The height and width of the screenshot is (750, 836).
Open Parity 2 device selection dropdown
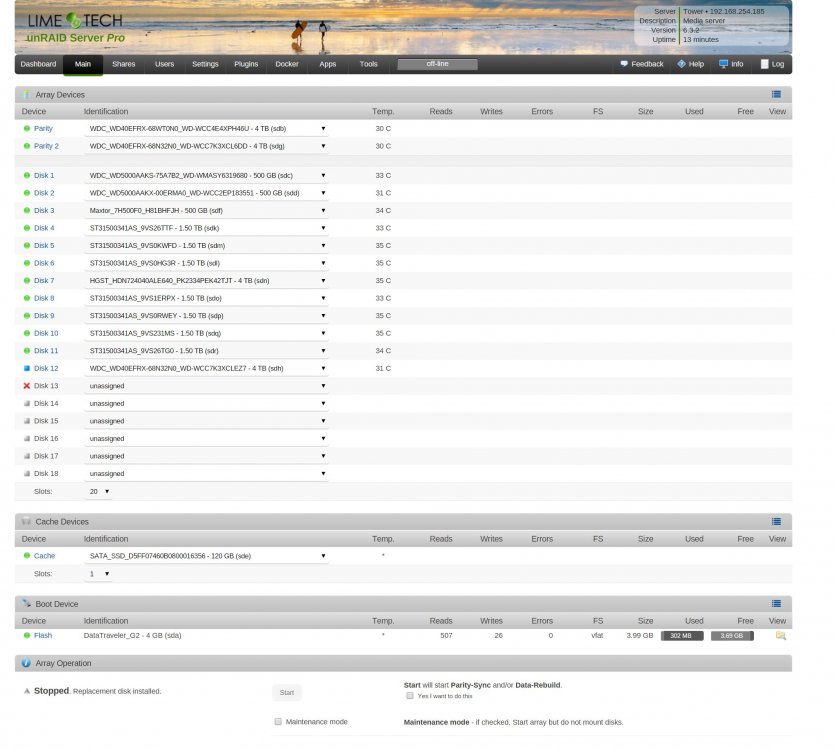206,146
